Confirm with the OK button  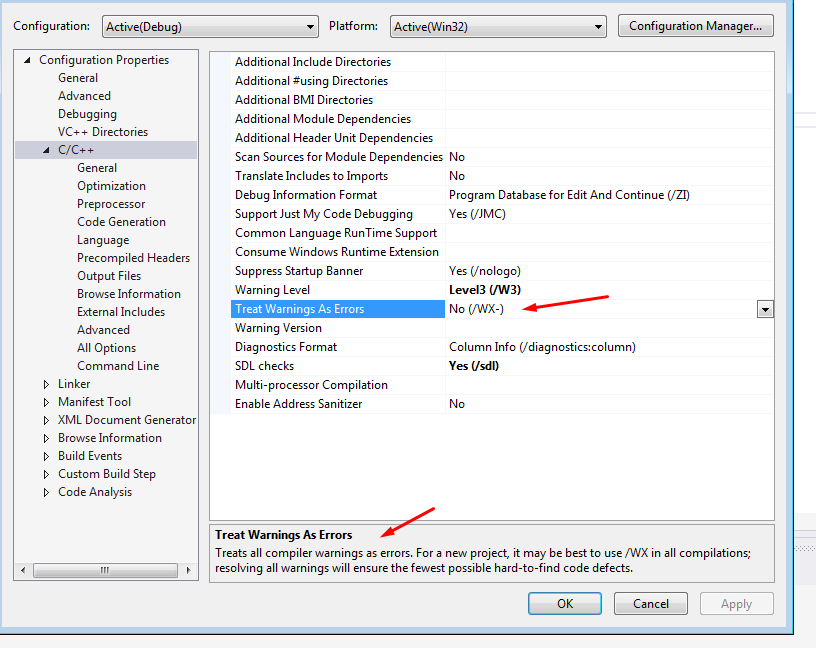pos(565,604)
